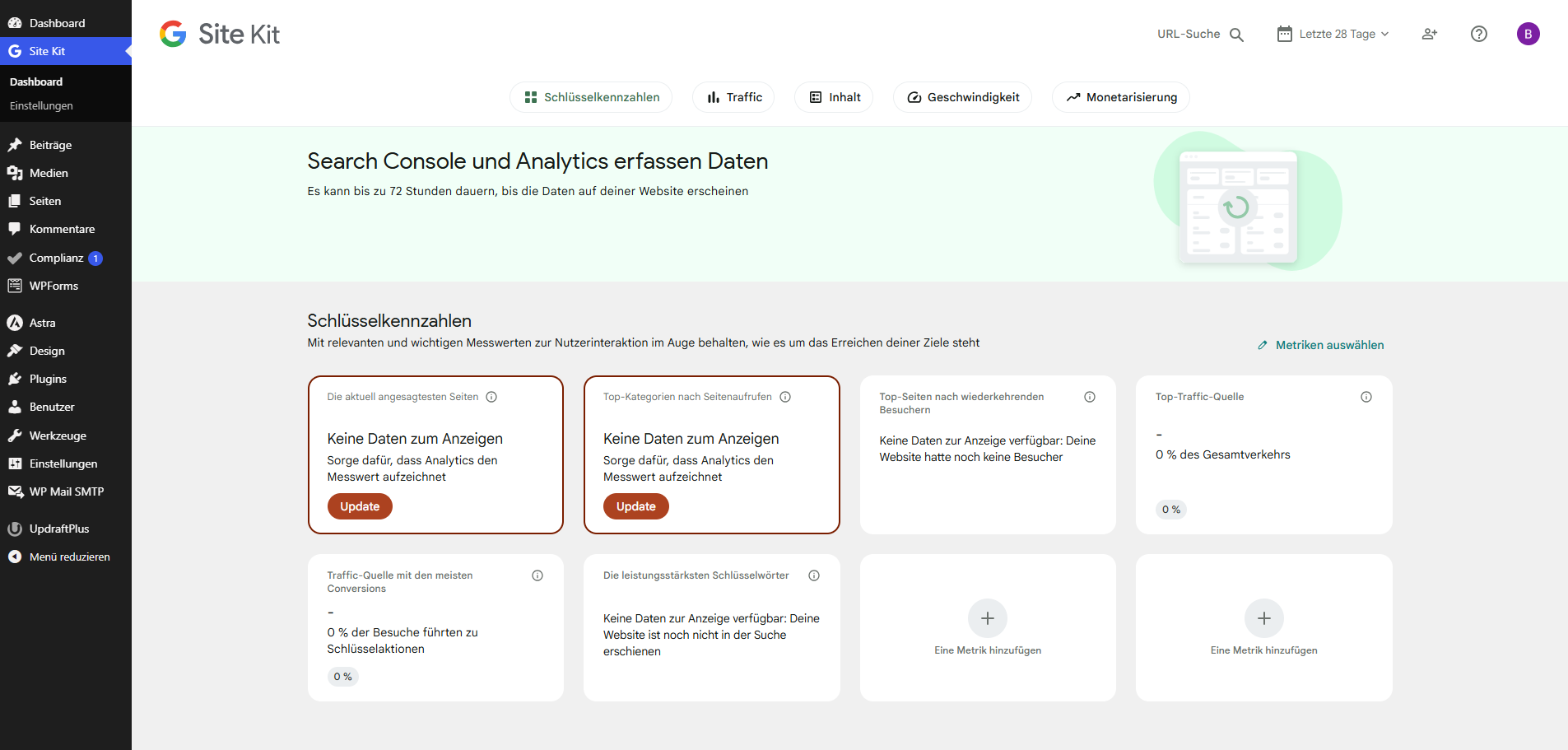The width and height of the screenshot is (1568, 750).
Task: Open Plugins in the sidebar
Action: 66,379
